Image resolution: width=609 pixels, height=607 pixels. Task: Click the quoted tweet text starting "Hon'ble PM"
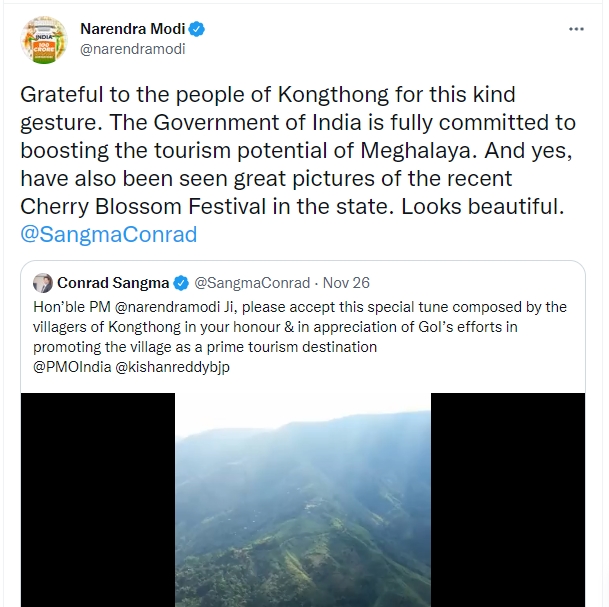[300, 326]
